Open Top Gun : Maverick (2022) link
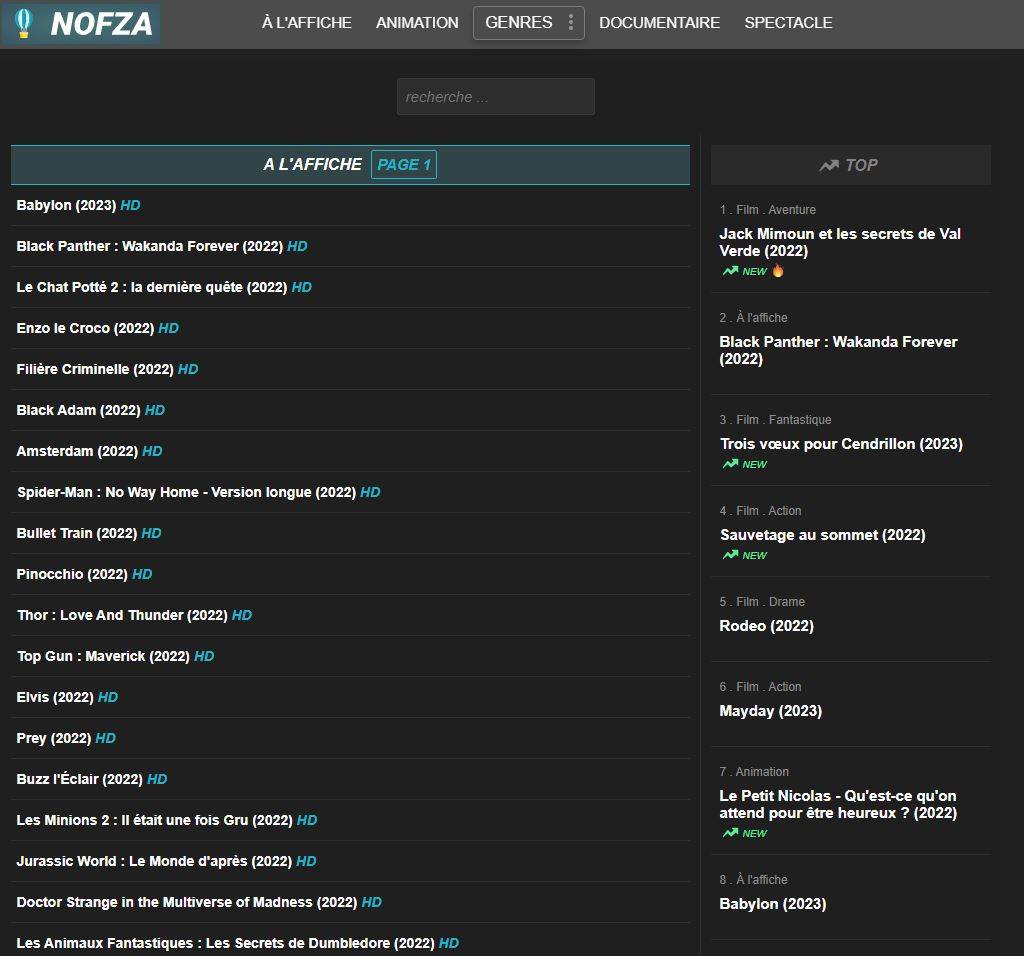This screenshot has height=956, width=1024. [103, 656]
